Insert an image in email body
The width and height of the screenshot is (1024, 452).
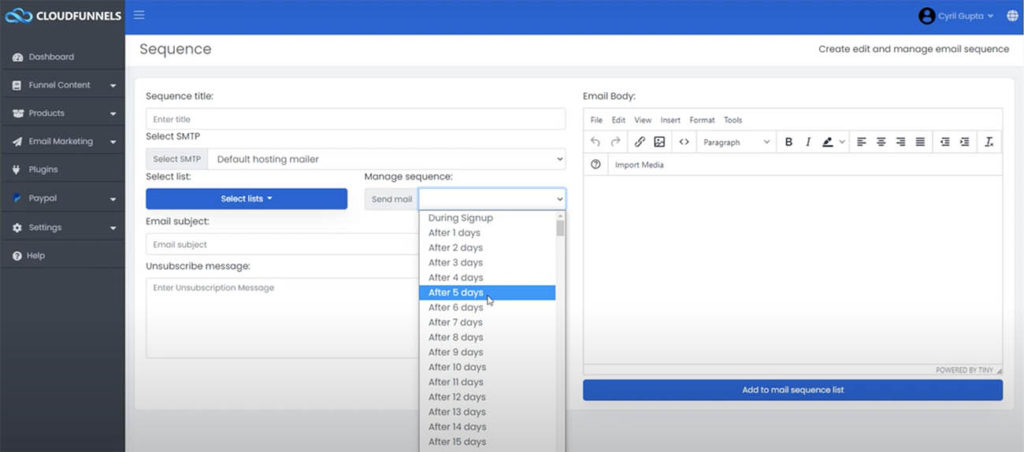click(660, 142)
